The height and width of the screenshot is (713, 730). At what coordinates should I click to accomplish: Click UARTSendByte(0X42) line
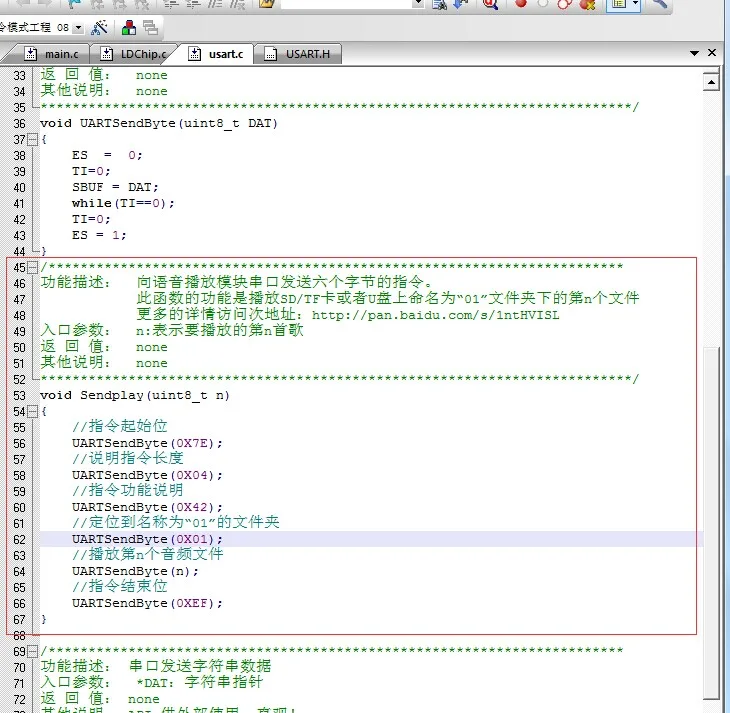[x=147, y=507]
